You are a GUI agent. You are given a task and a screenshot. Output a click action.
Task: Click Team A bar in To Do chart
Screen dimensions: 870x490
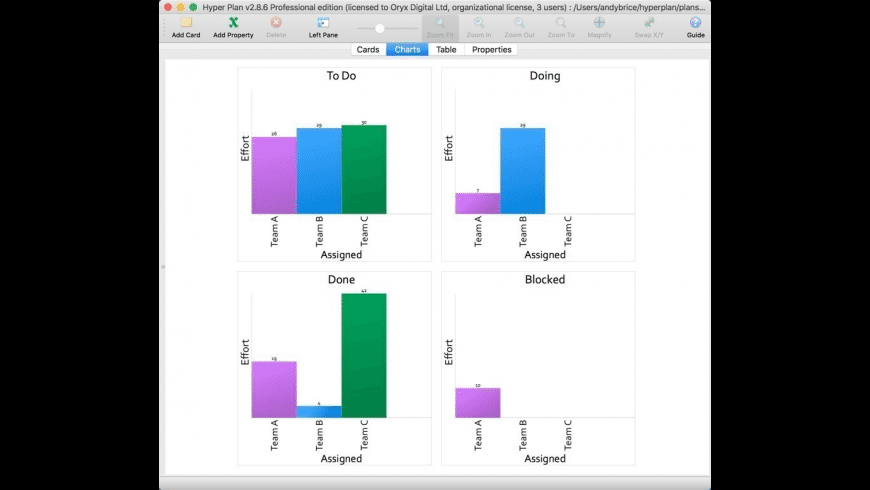pyautogui.click(x=274, y=175)
